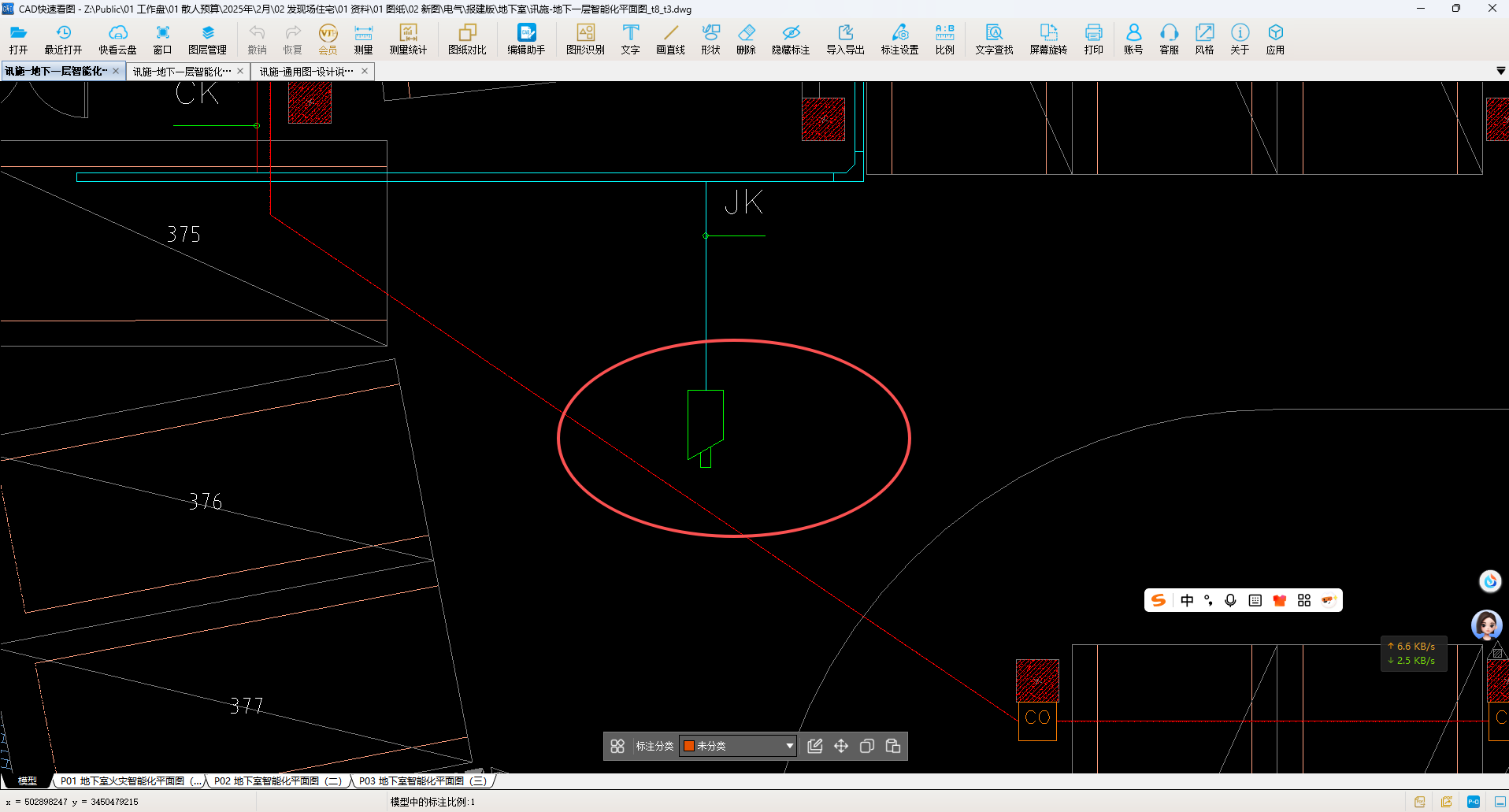Open the 图纸对比 drawing compare tool
This screenshot has height=812, width=1509.
467,38
